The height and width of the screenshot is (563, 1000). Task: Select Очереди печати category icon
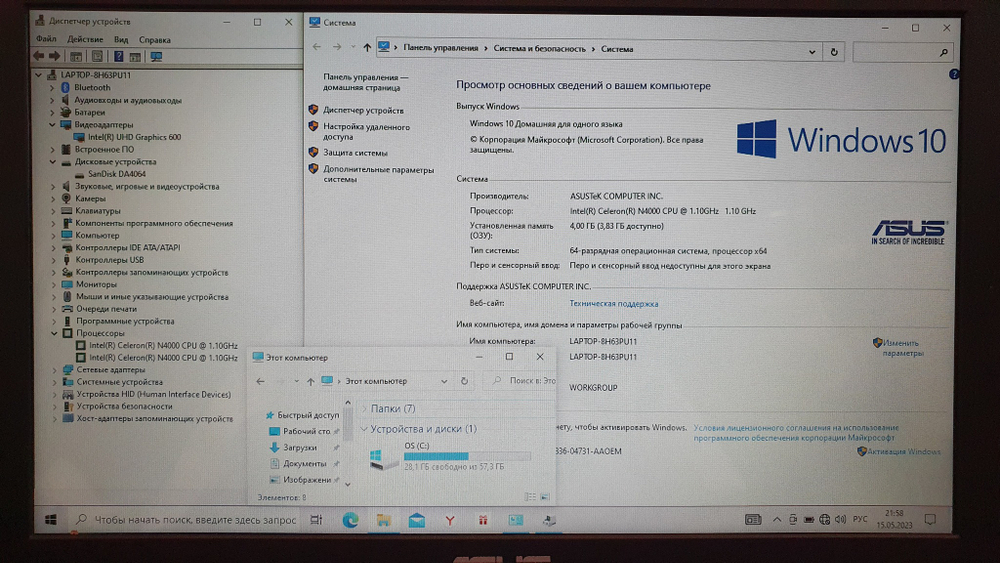[67, 309]
